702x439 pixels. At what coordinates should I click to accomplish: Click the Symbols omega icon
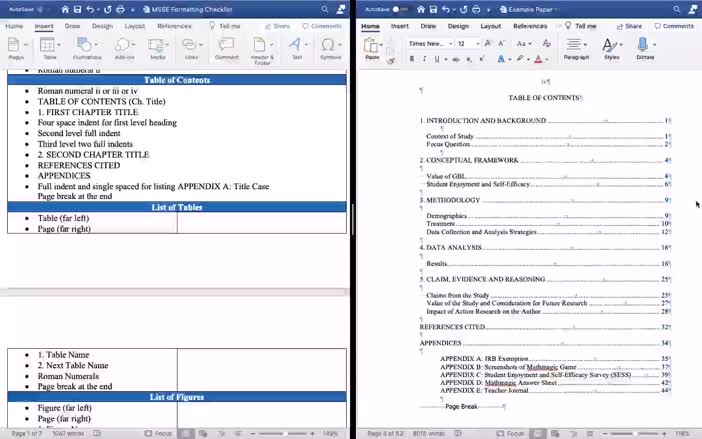330,47
